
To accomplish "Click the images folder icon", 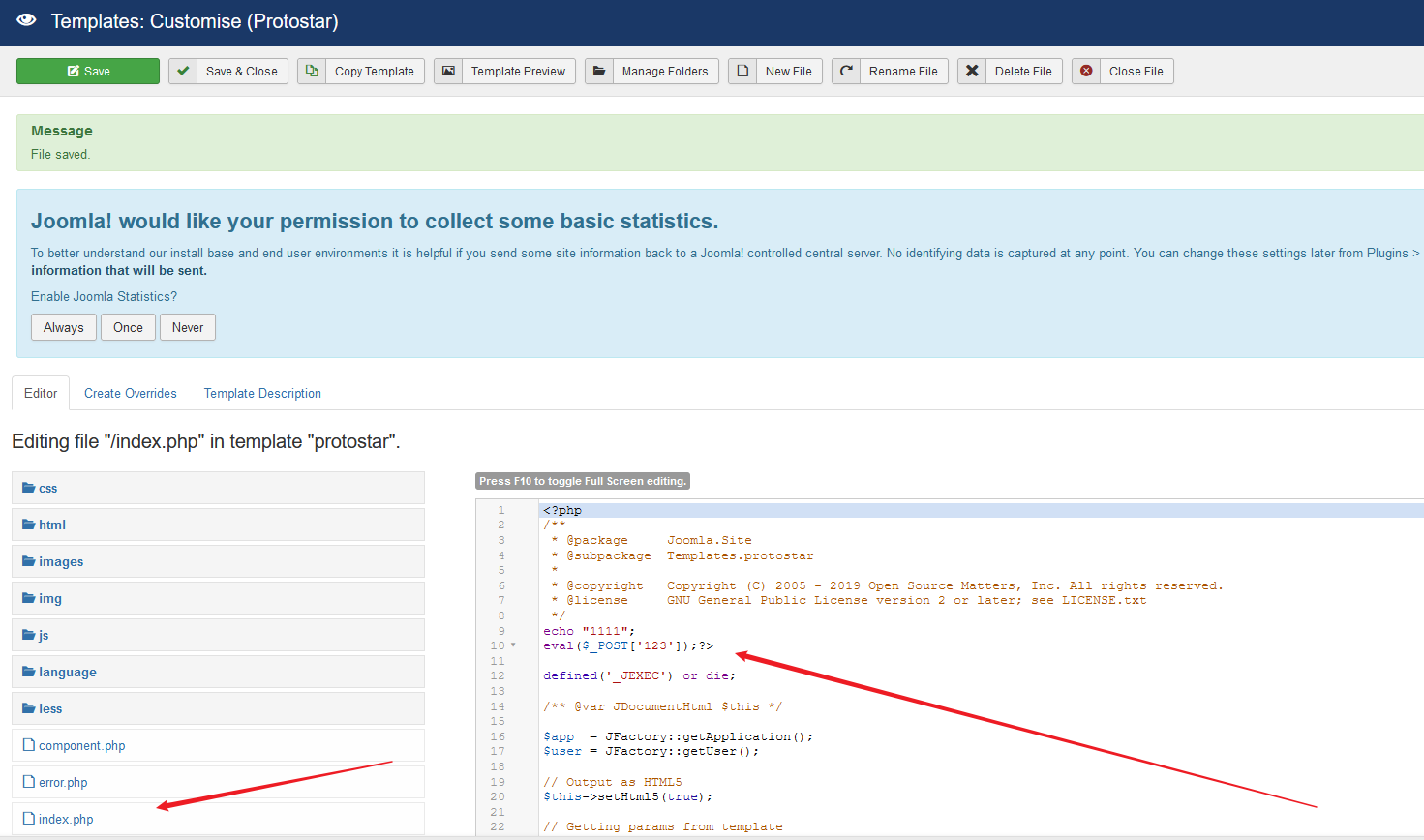I will 29,561.
